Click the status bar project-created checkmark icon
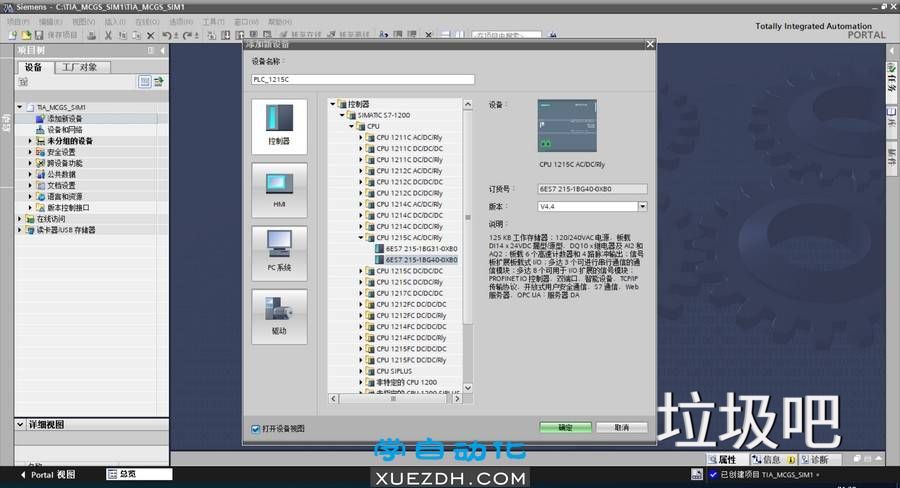Screen dimensions: 900x488 (713, 474)
